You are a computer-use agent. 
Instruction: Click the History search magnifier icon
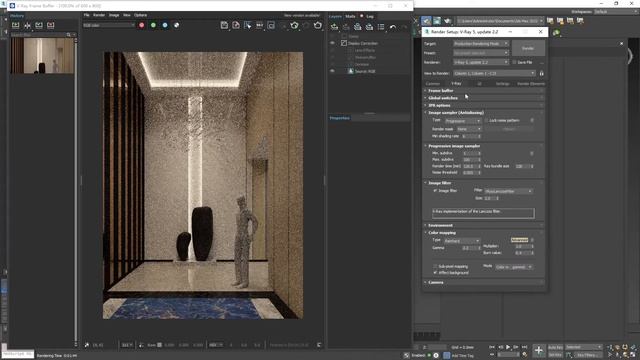tap(69, 35)
